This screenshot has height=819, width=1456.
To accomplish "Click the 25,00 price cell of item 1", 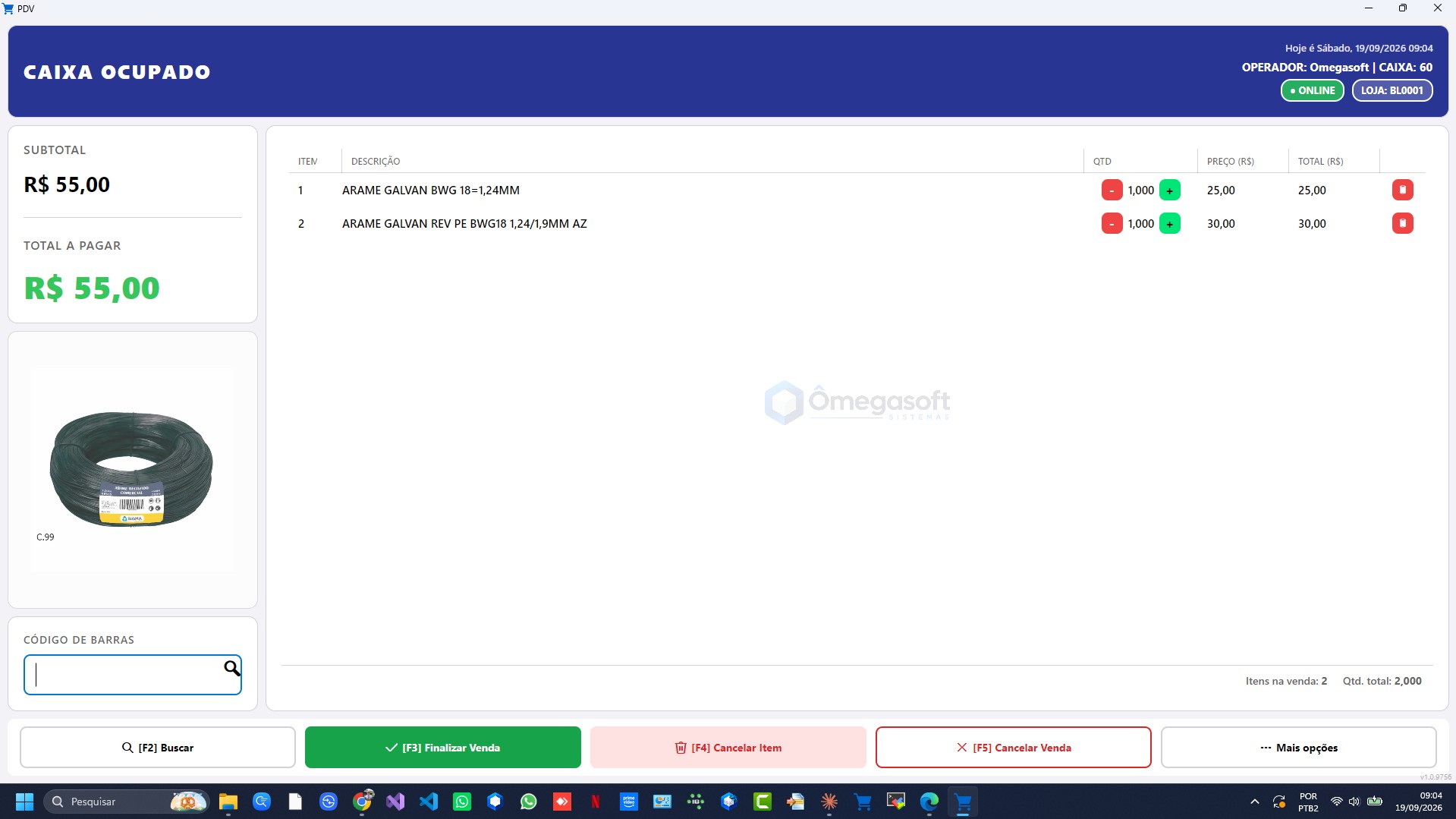I will [x=1221, y=191].
